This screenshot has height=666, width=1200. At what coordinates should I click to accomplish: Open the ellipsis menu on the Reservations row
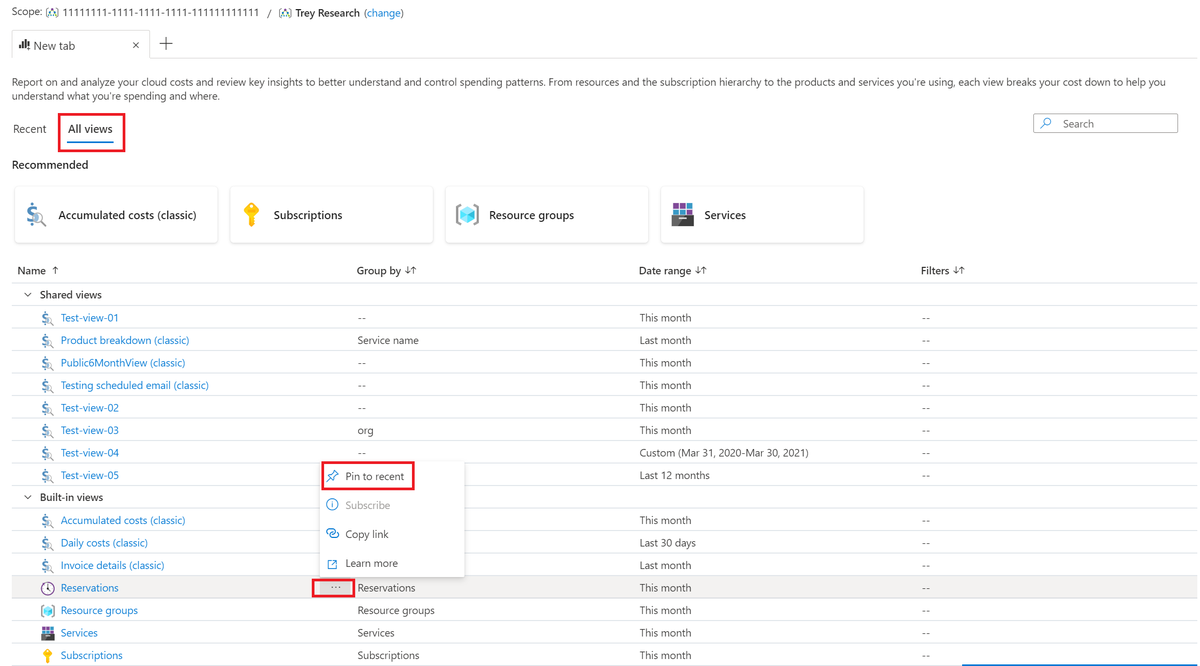click(x=333, y=587)
